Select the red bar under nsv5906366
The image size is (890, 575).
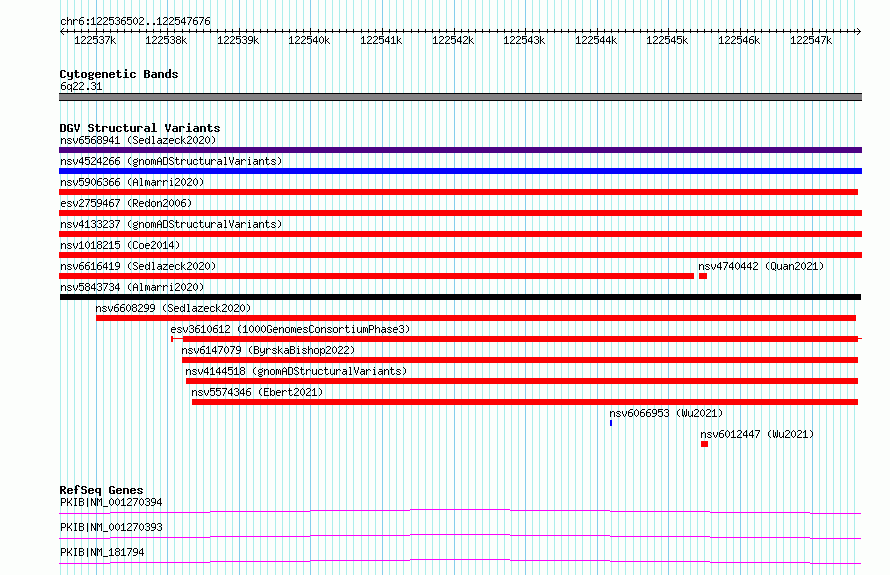point(459,192)
